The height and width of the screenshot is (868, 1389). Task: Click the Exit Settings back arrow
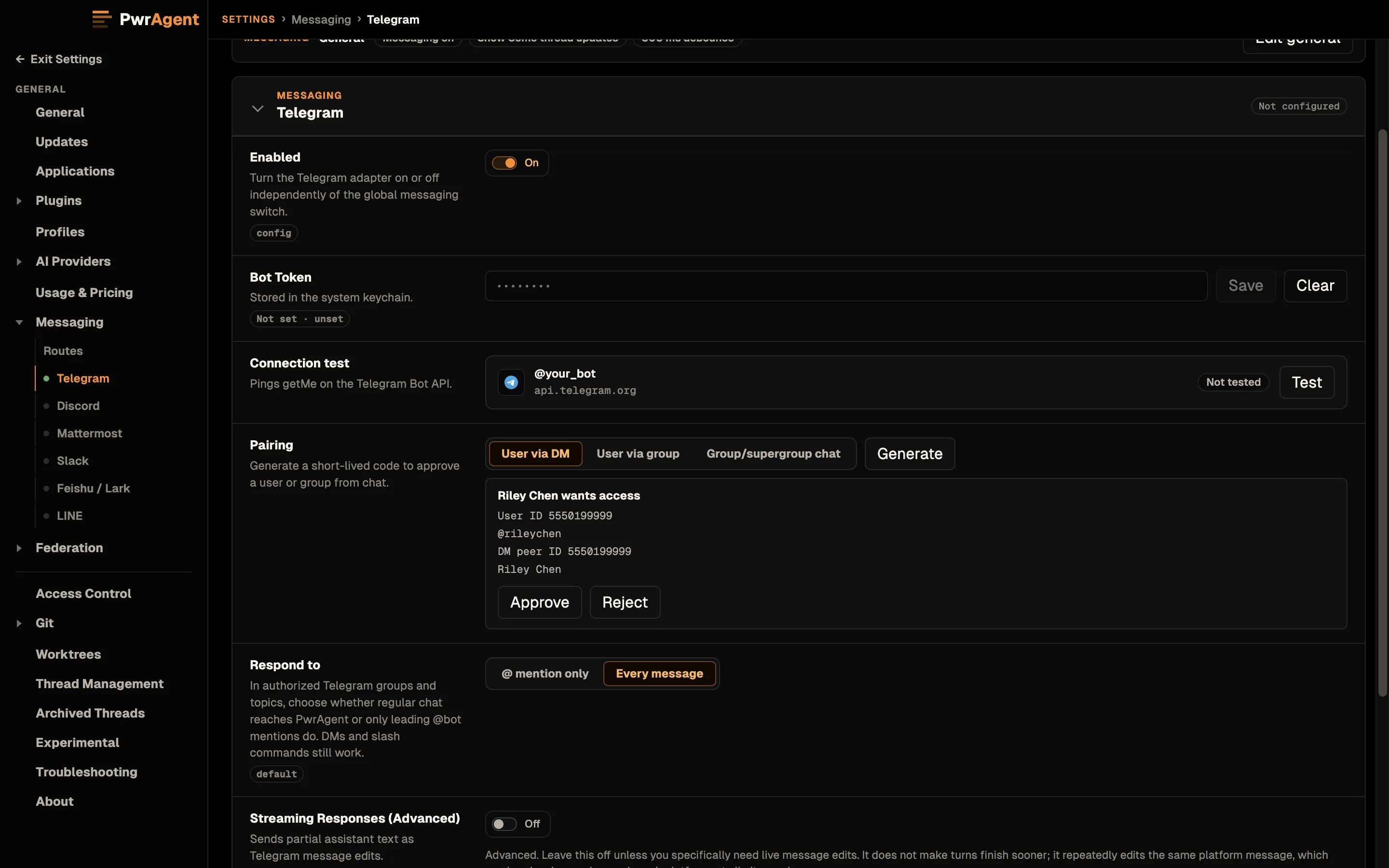20,59
